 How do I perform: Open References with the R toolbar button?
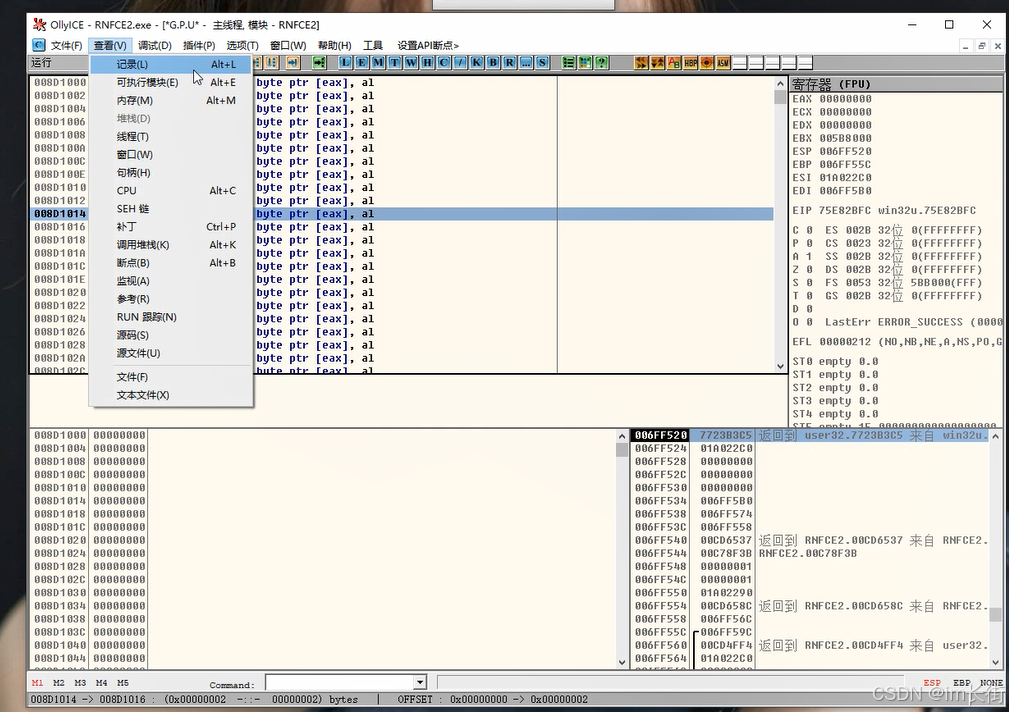point(509,62)
